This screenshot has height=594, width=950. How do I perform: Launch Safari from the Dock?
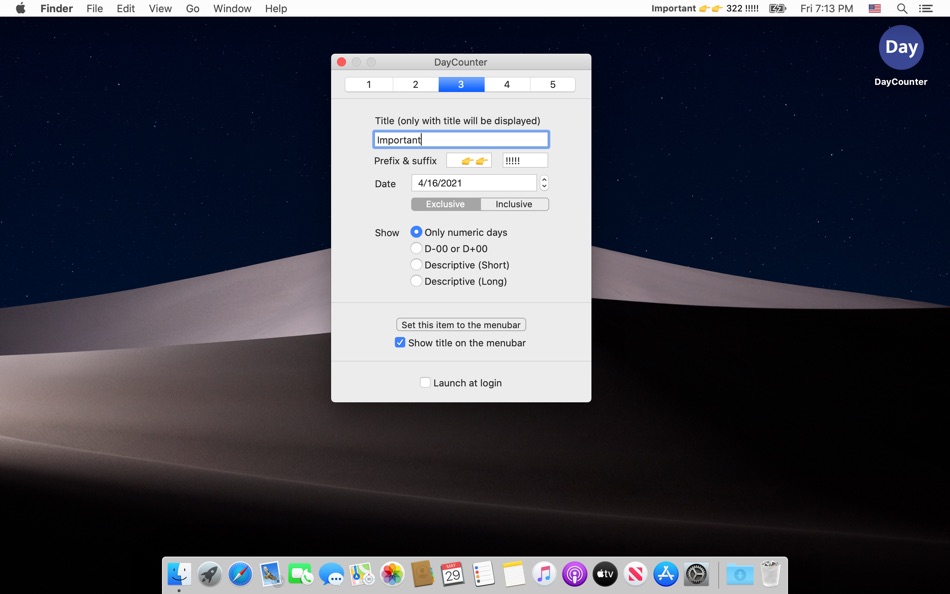pyautogui.click(x=240, y=573)
